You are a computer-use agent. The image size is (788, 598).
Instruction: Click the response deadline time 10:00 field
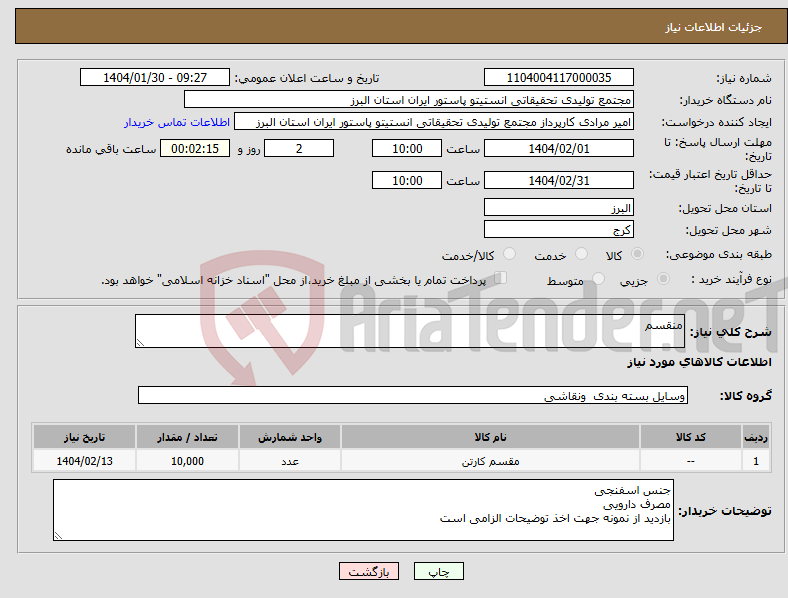coord(407,148)
